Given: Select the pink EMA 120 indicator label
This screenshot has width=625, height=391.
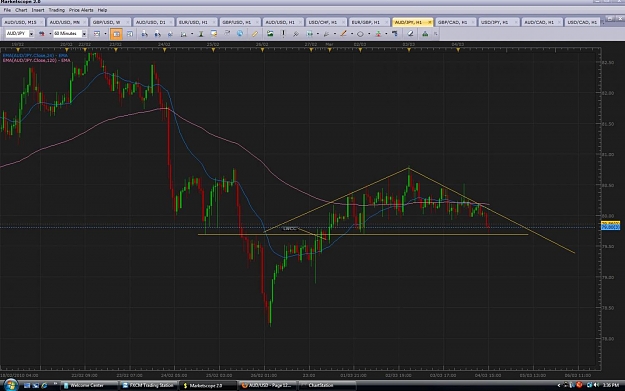Looking at the screenshot, I should click(x=37, y=60).
